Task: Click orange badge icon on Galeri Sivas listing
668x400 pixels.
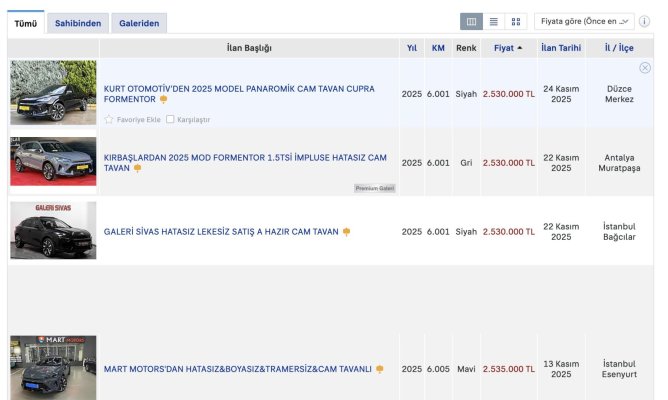Action: tap(346, 232)
